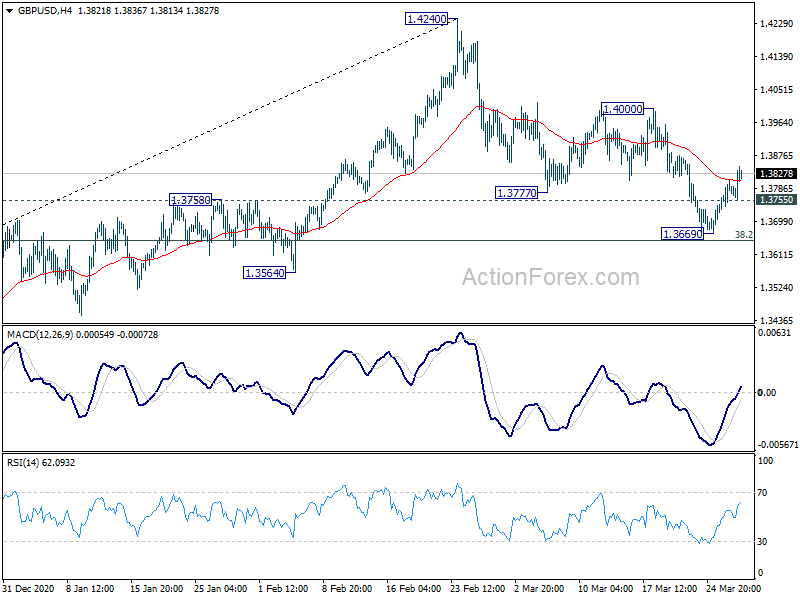Viewport: 800px width, 600px height.
Task: Click the RSI 30 axis level
Action: 762,542
